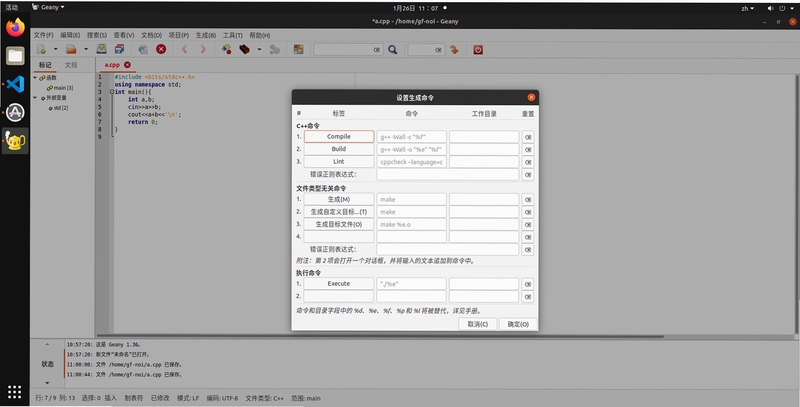Clear the toolbar Go to line field

pos(438,49)
